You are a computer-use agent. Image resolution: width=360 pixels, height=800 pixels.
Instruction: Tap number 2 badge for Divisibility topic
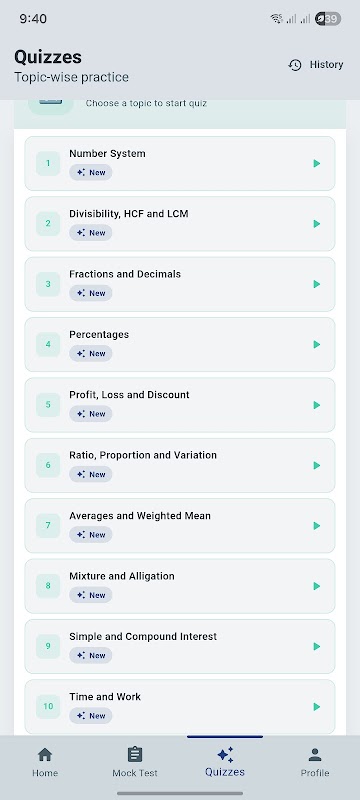pyautogui.click(x=48, y=223)
